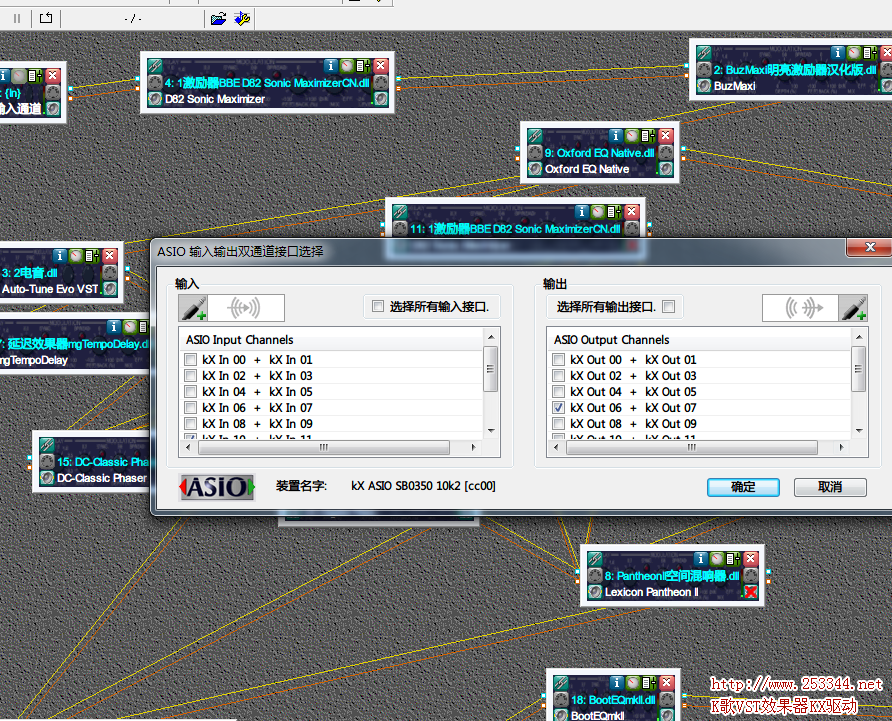This screenshot has width=892, height=721.
Task: Click the chain-link icon on Lexicon Pantheon II
Action: 595,559
